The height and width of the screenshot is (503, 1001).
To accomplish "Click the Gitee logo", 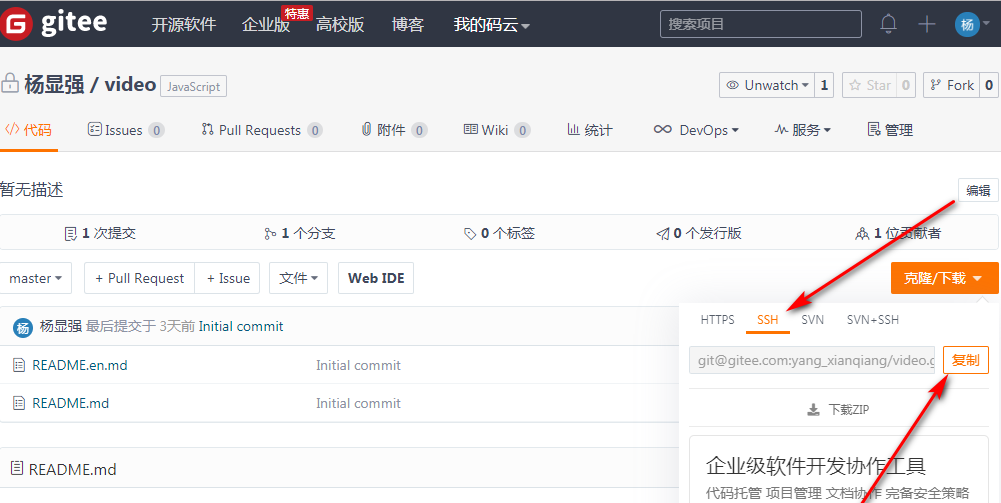I will pyautogui.click(x=54, y=24).
